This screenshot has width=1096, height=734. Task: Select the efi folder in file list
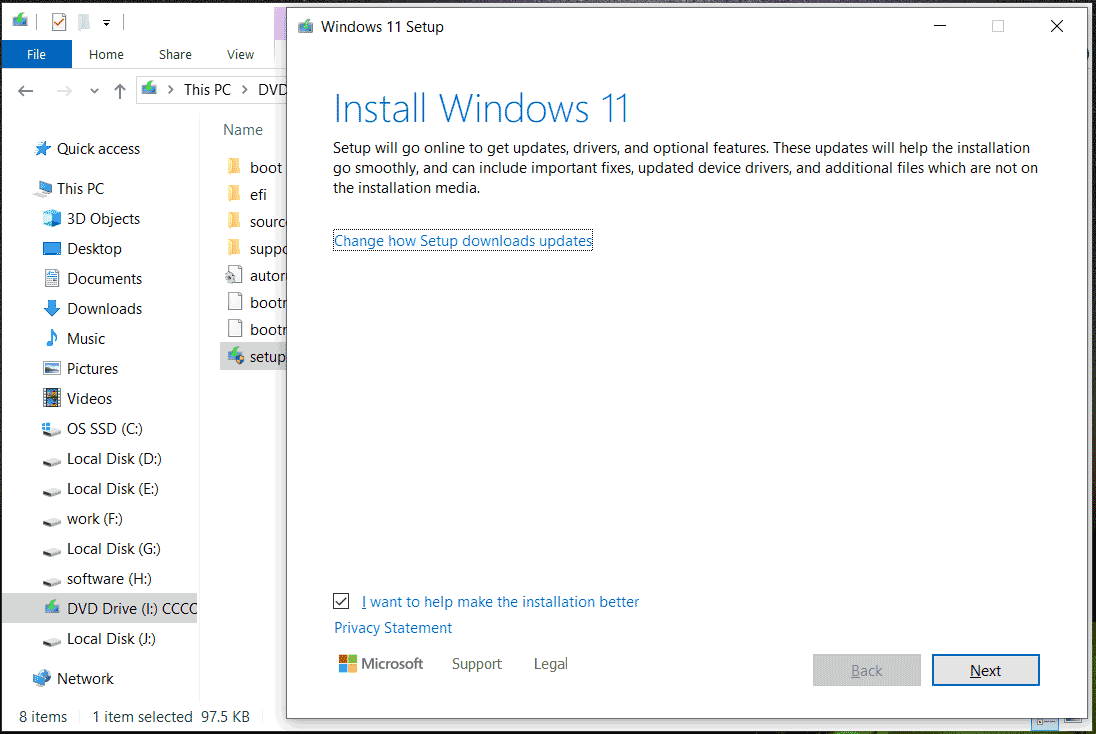pos(247,194)
